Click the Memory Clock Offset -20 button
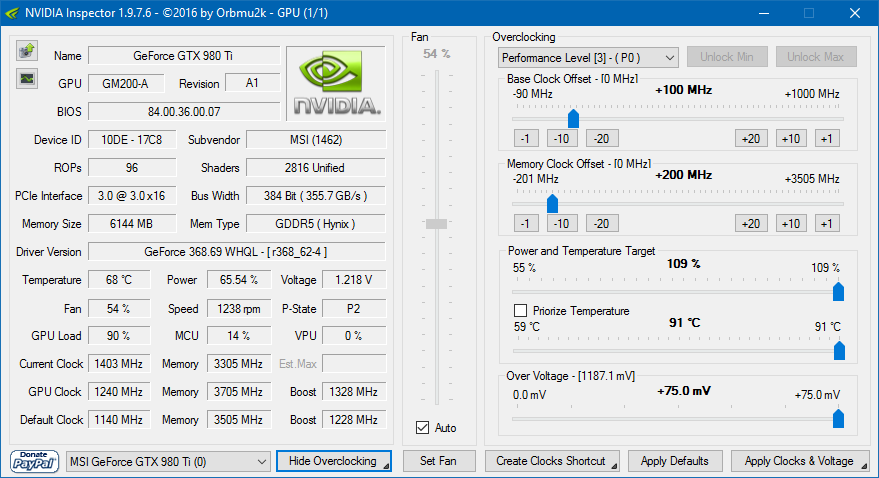This screenshot has height=478, width=879. click(x=602, y=224)
